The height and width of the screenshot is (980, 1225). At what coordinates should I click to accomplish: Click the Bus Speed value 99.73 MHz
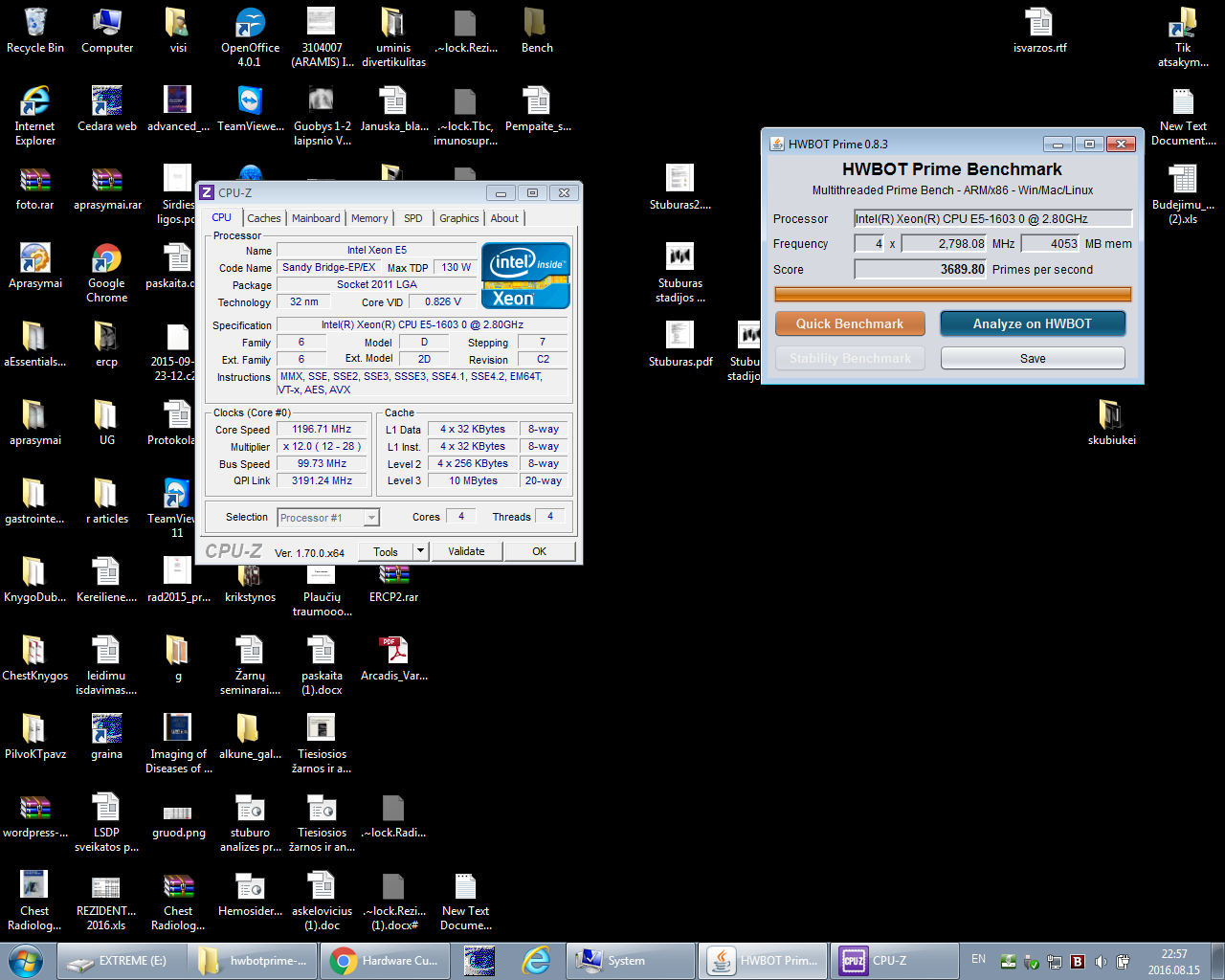pyautogui.click(x=322, y=463)
